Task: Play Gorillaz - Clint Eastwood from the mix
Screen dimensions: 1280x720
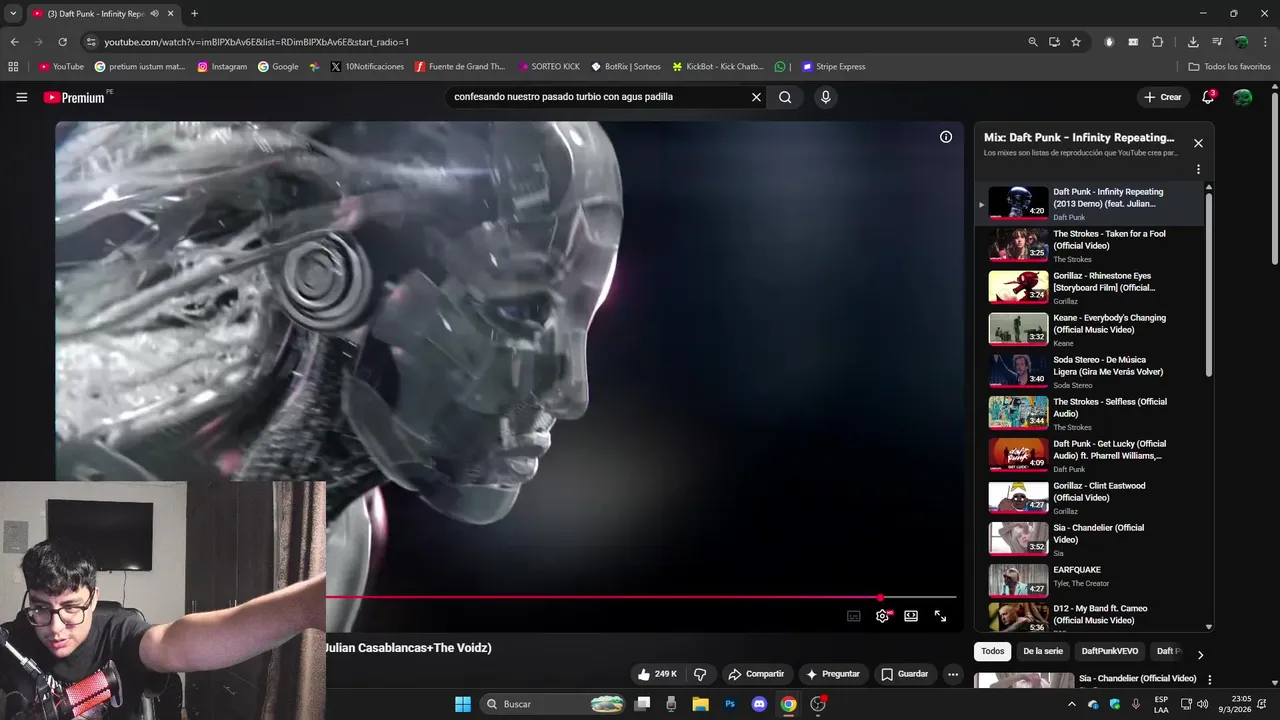Action: pos(1090,497)
